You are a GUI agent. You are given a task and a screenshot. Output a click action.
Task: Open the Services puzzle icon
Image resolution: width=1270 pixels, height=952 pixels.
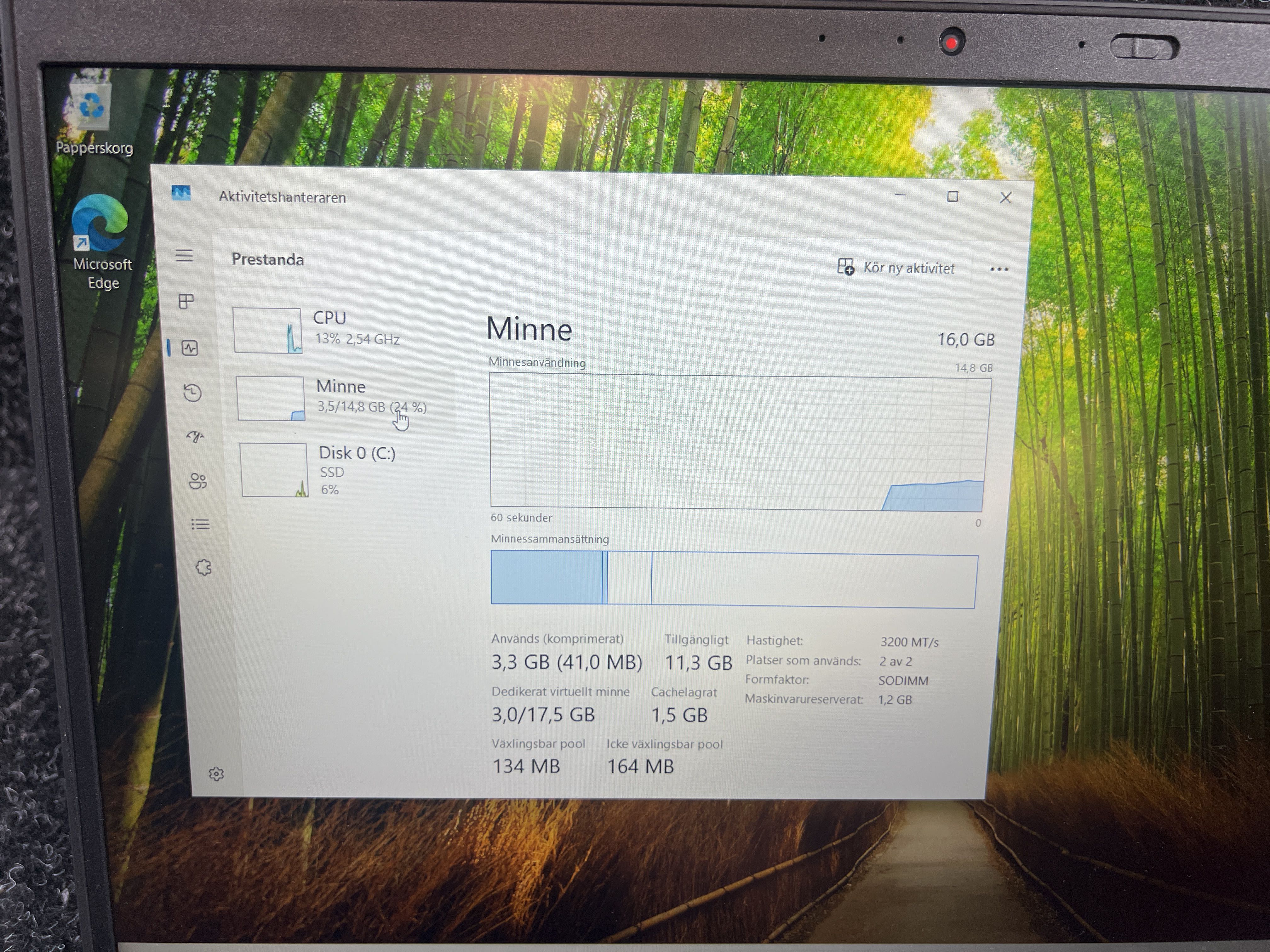click(x=203, y=568)
